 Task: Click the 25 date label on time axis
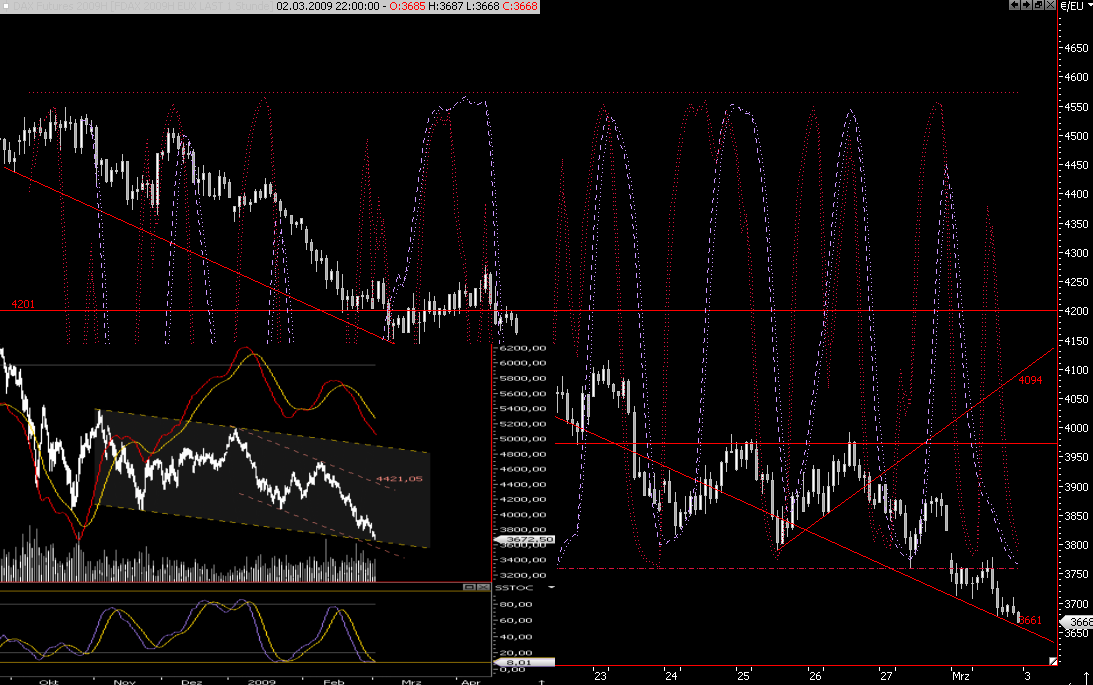click(743, 675)
